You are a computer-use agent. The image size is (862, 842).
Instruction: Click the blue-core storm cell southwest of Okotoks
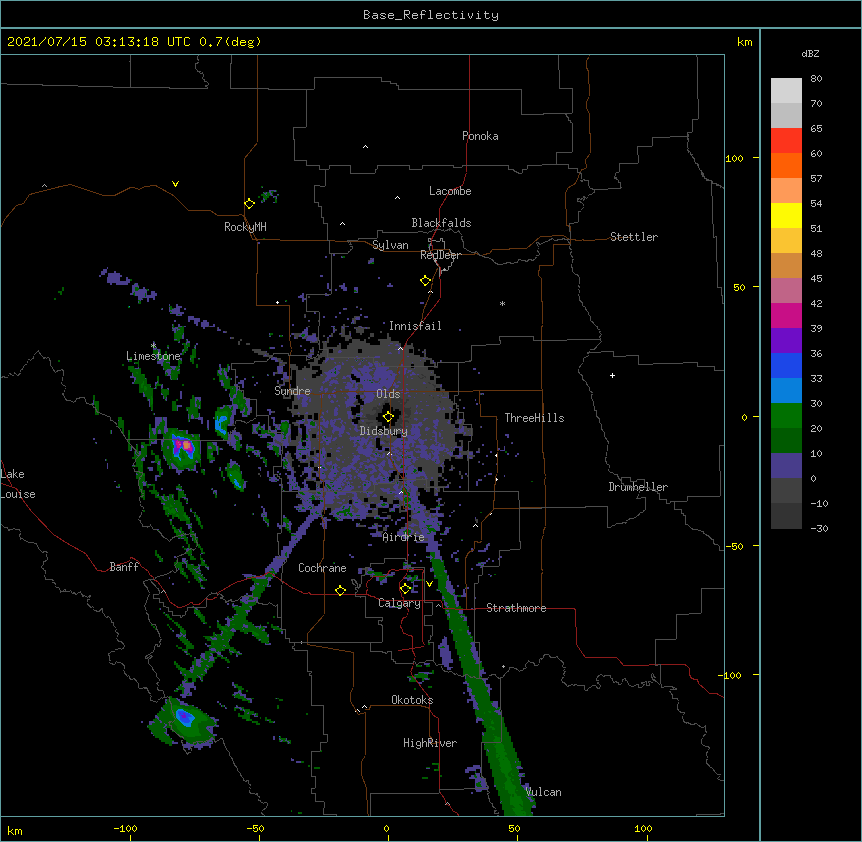click(x=184, y=717)
